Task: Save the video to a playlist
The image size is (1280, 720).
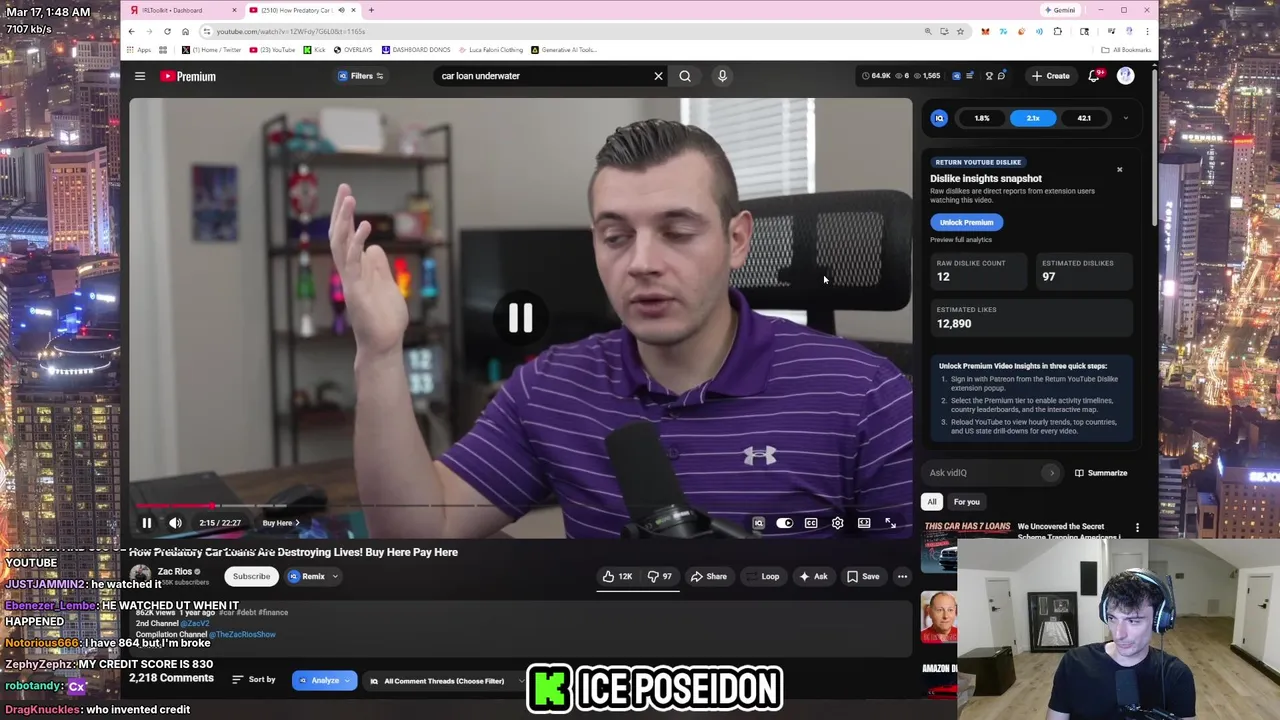Action: pos(863,576)
